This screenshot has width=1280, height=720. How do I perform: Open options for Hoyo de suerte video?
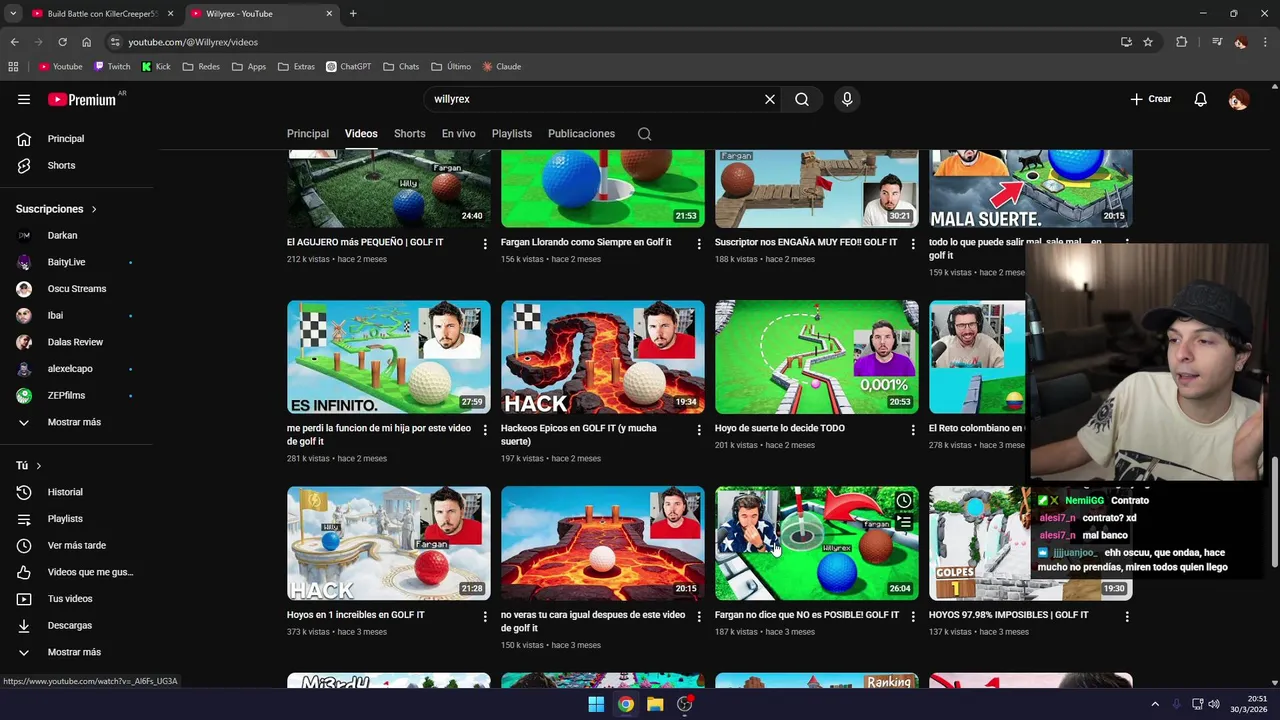[913, 430]
